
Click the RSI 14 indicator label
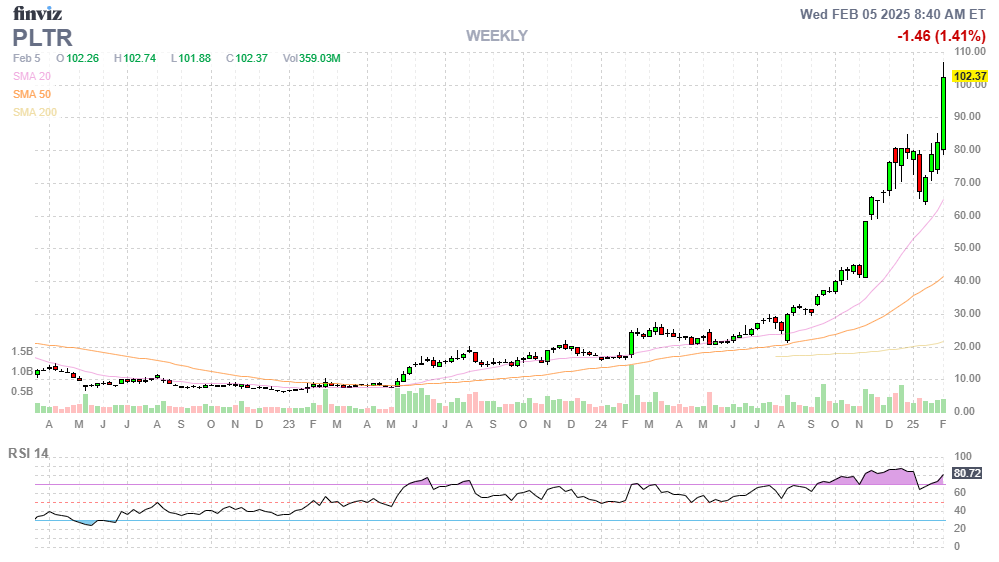(28, 454)
